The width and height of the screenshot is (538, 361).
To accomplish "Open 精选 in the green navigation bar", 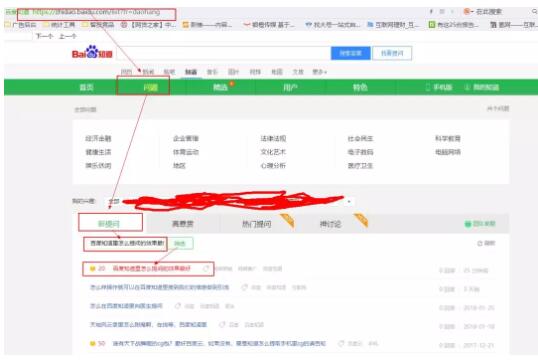I will (220, 88).
